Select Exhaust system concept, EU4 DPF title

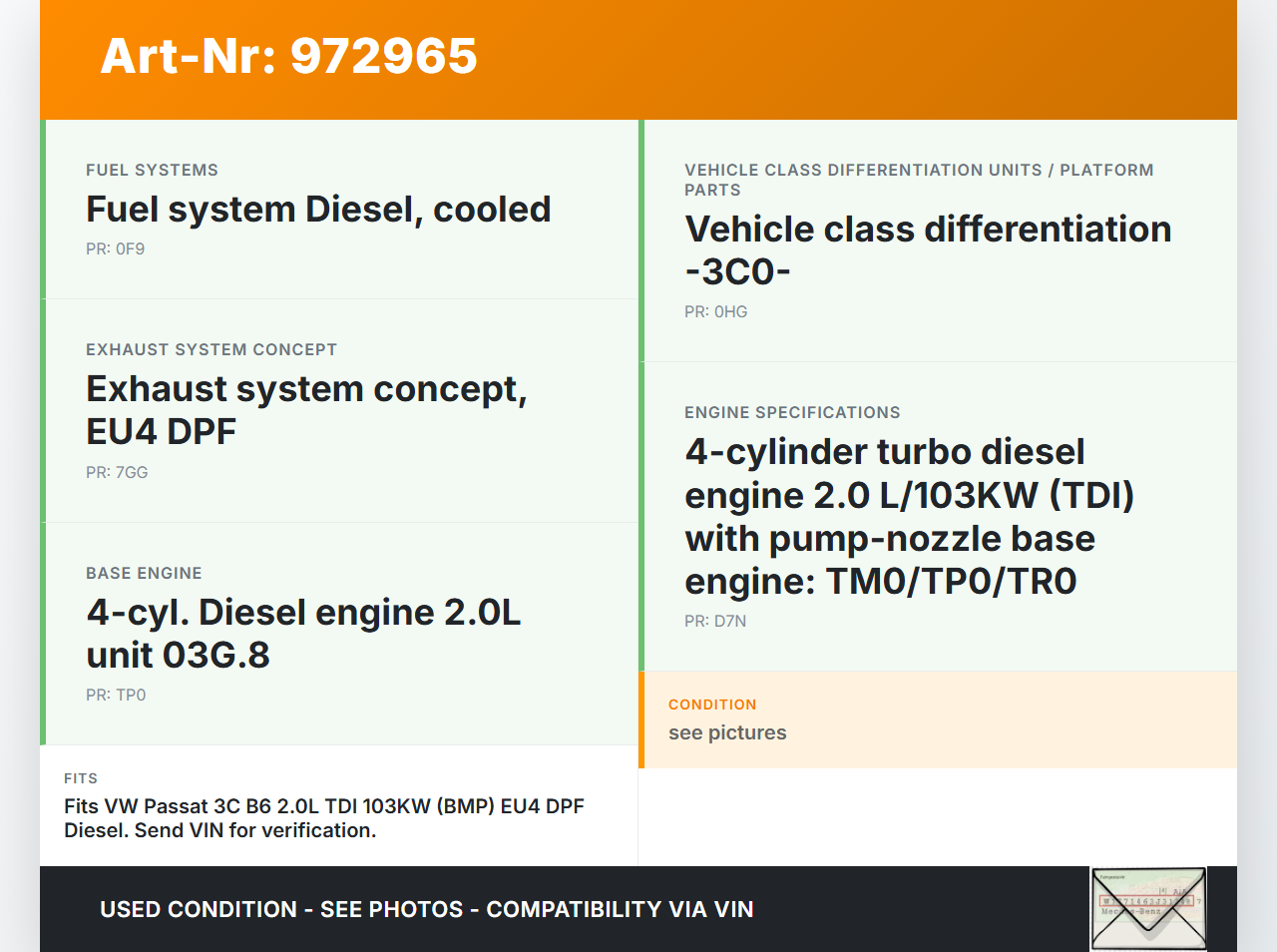pos(306,410)
